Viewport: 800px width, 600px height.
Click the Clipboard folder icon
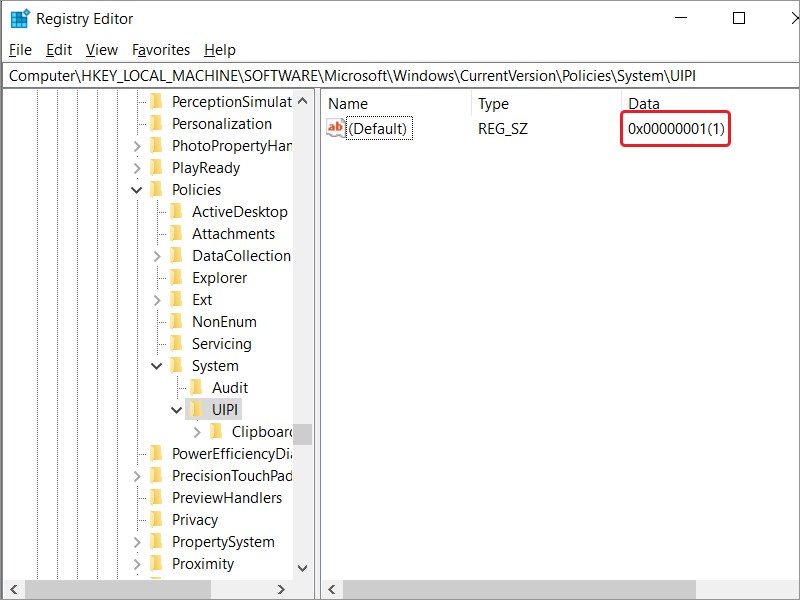216,431
